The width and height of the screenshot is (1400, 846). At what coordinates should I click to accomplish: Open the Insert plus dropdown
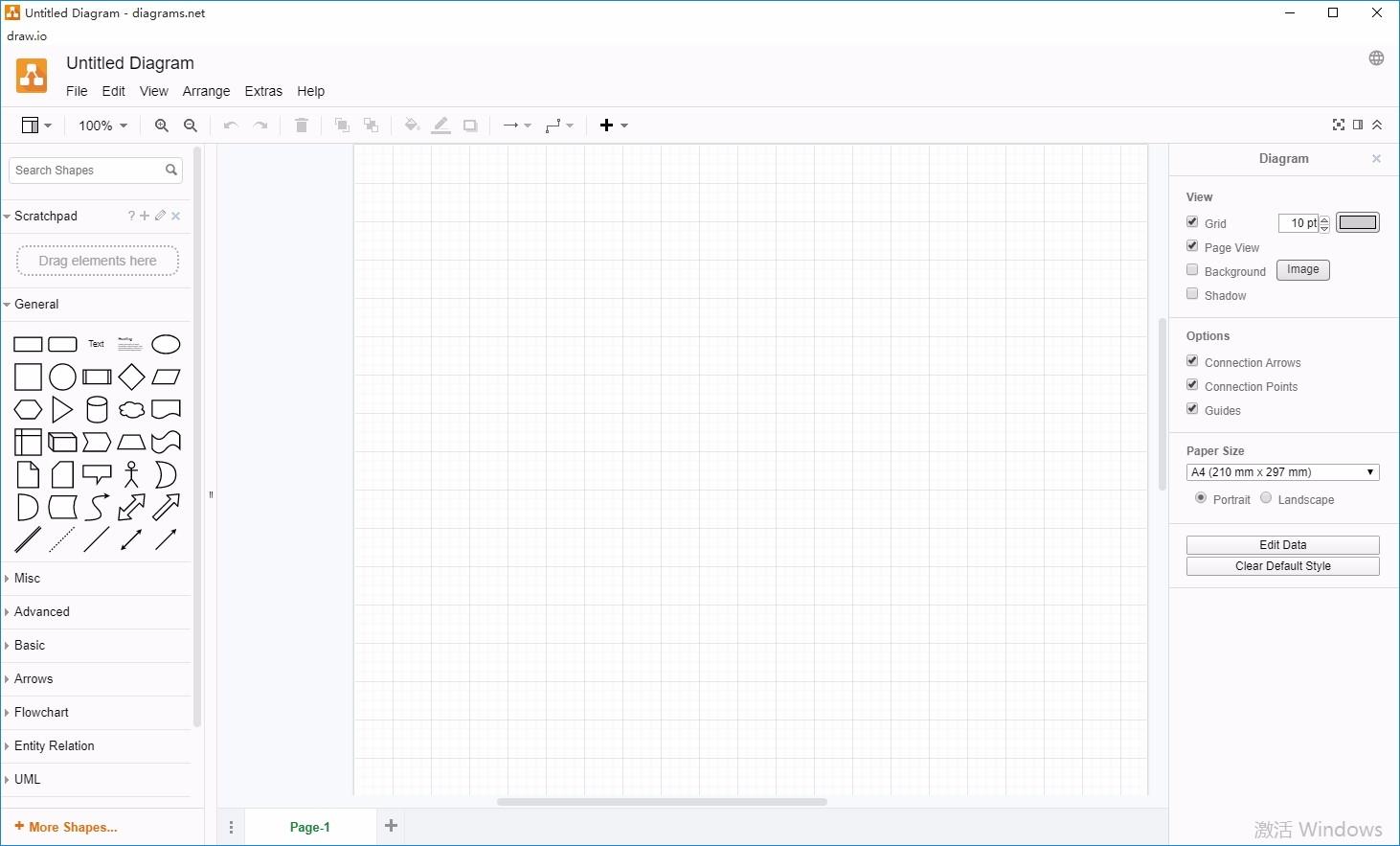point(614,126)
